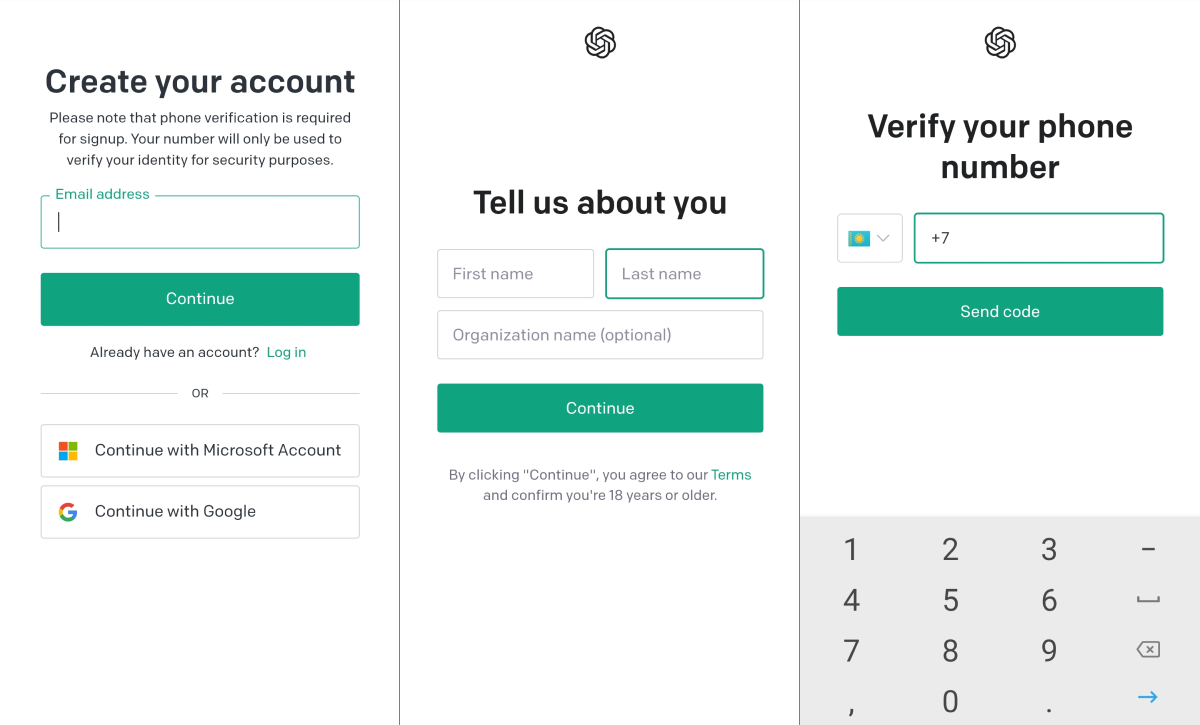
Task: Tap the space bar key on keypad
Action: point(1148,600)
